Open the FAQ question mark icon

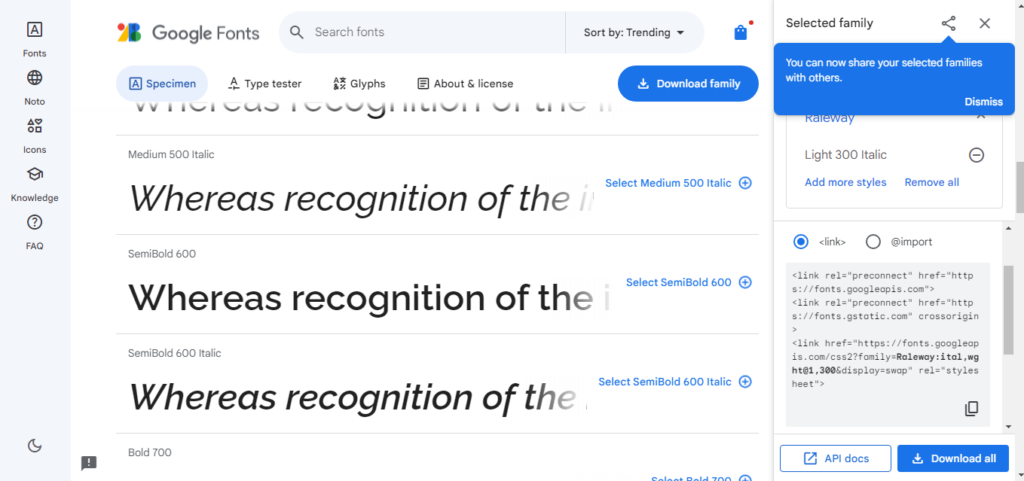(x=35, y=223)
